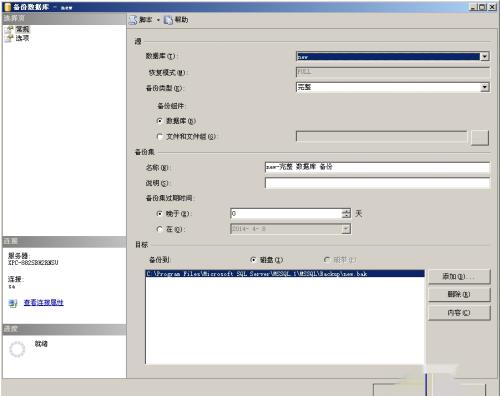Click the 删除 (Remove) button

pyautogui.click(x=459, y=295)
